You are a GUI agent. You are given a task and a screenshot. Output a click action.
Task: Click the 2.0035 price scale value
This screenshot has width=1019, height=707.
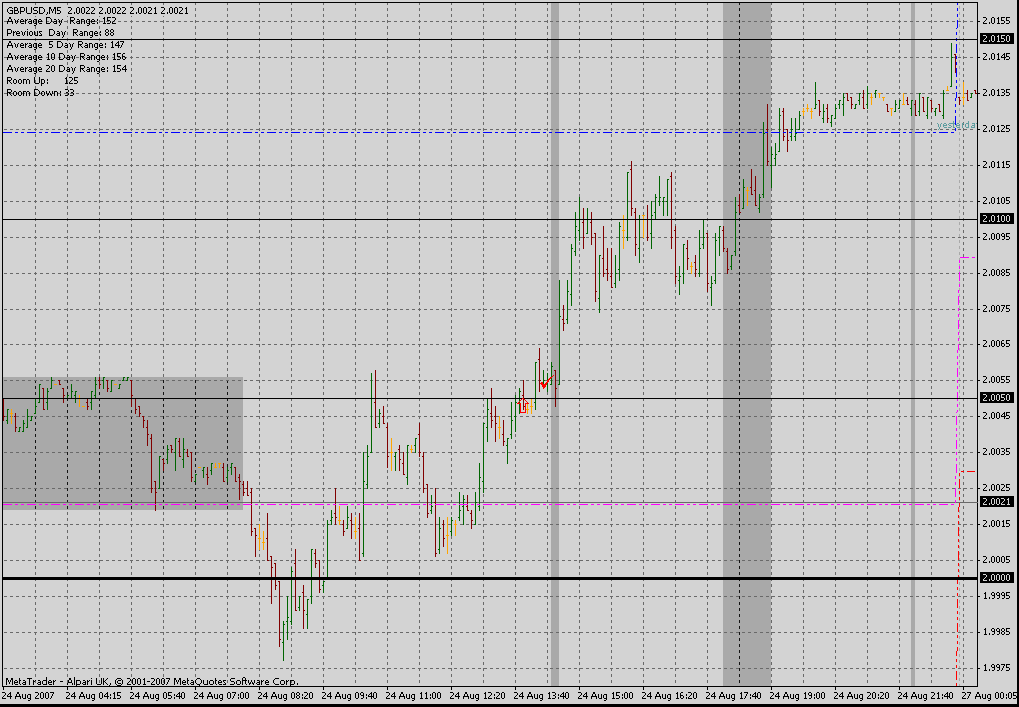[x=996, y=452]
